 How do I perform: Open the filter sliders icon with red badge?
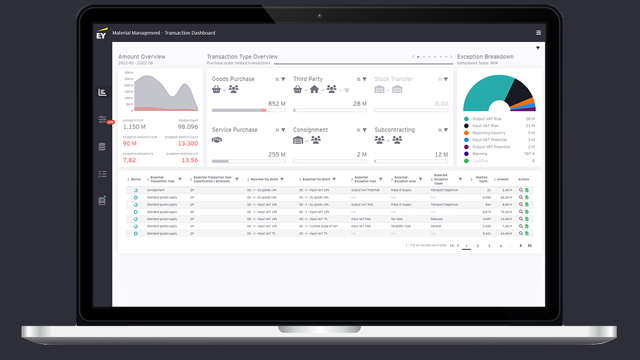(x=102, y=120)
